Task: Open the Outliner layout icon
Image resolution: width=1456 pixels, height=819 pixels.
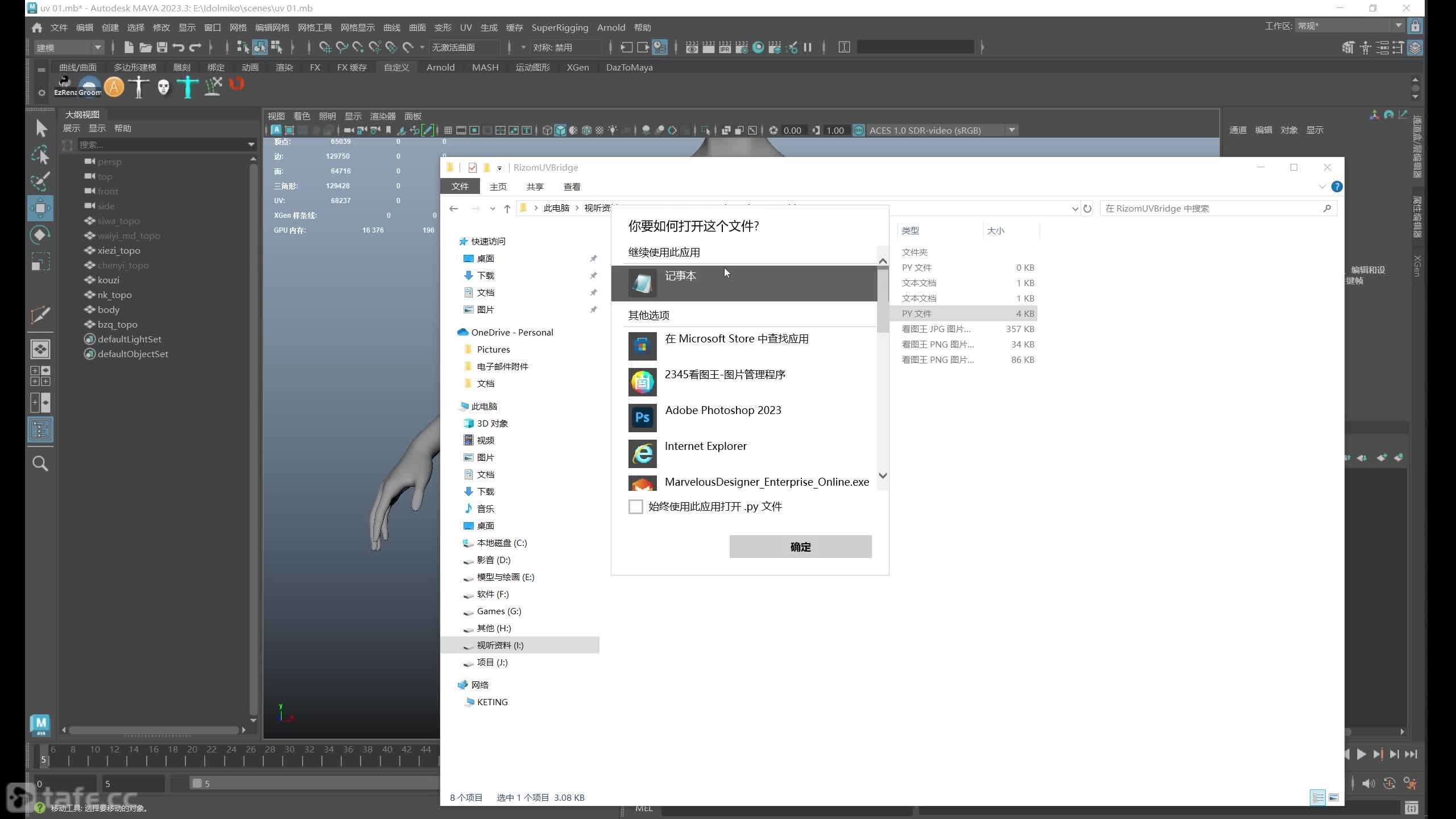Action: 40,429
